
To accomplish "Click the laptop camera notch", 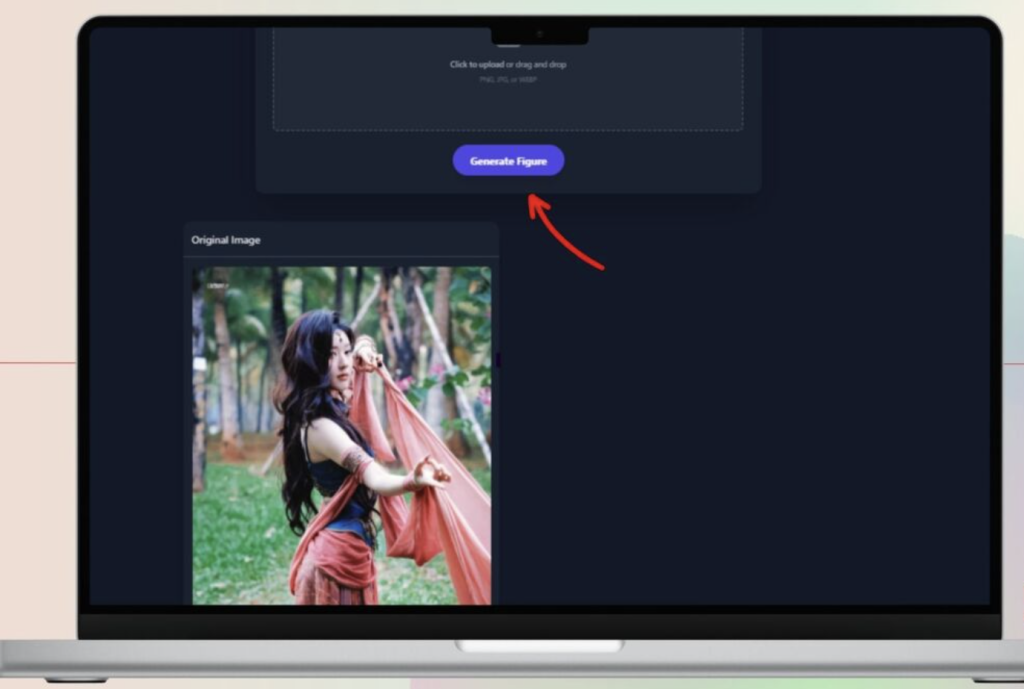I will (x=539, y=34).
